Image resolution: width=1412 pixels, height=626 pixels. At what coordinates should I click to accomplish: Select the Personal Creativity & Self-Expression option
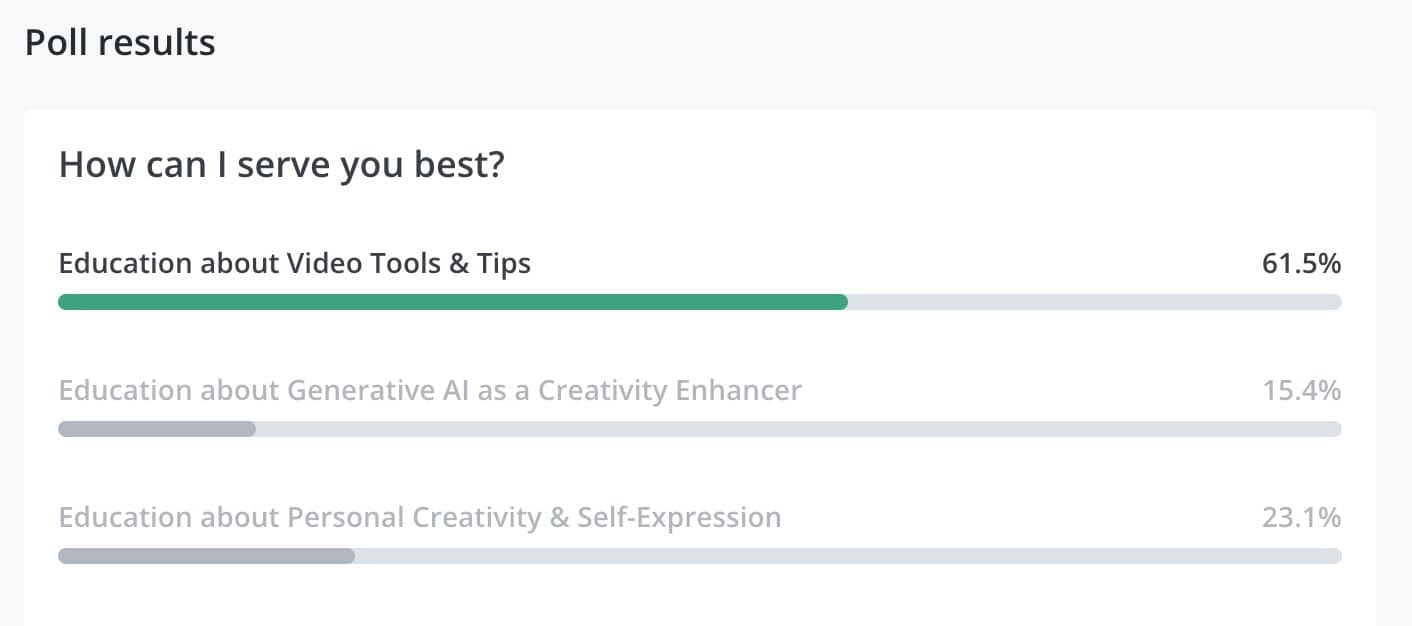[x=420, y=517]
